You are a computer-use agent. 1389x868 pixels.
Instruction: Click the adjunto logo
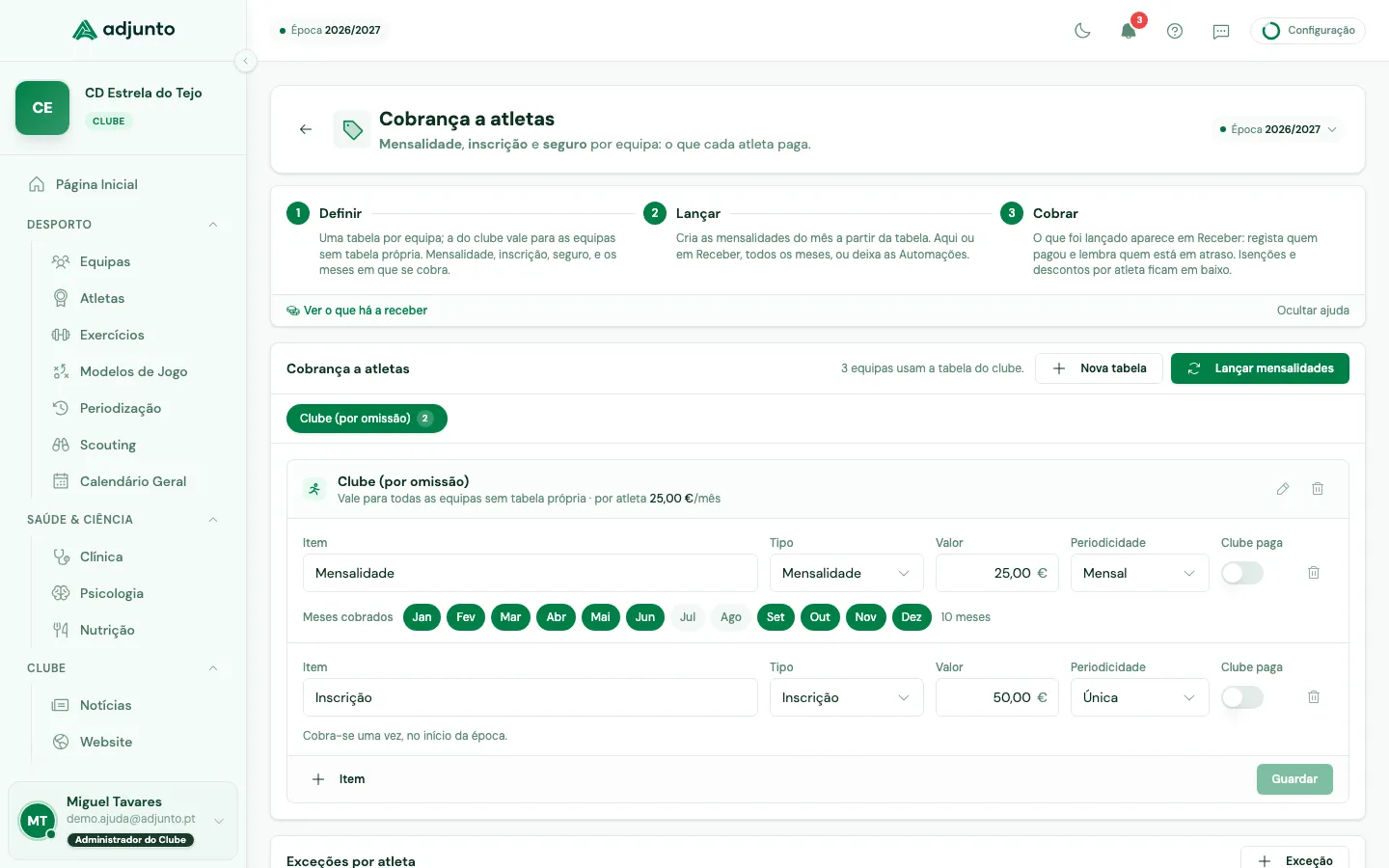click(123, 30)
